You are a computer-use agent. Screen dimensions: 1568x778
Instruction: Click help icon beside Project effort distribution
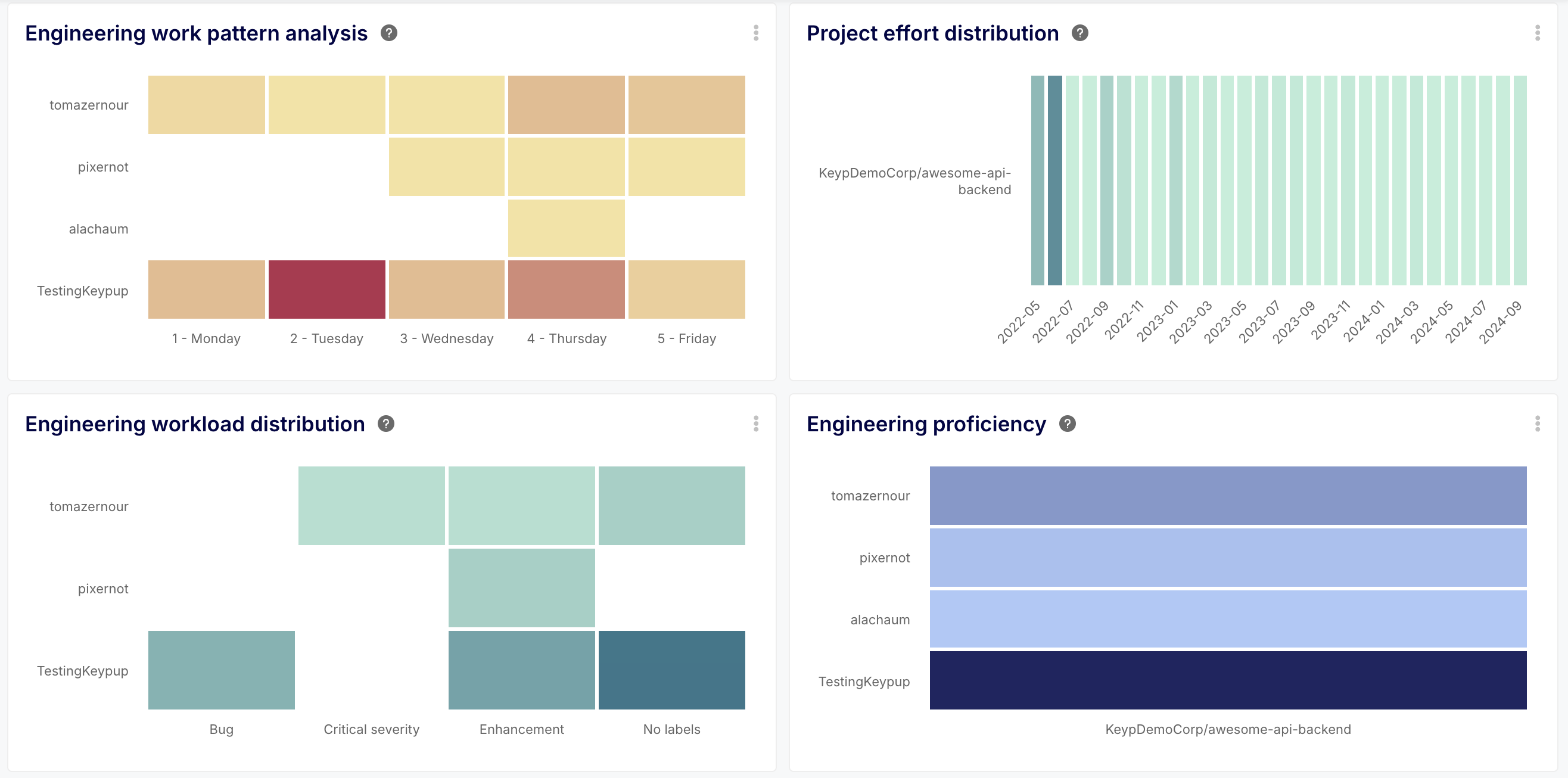tap(1080, 33)
